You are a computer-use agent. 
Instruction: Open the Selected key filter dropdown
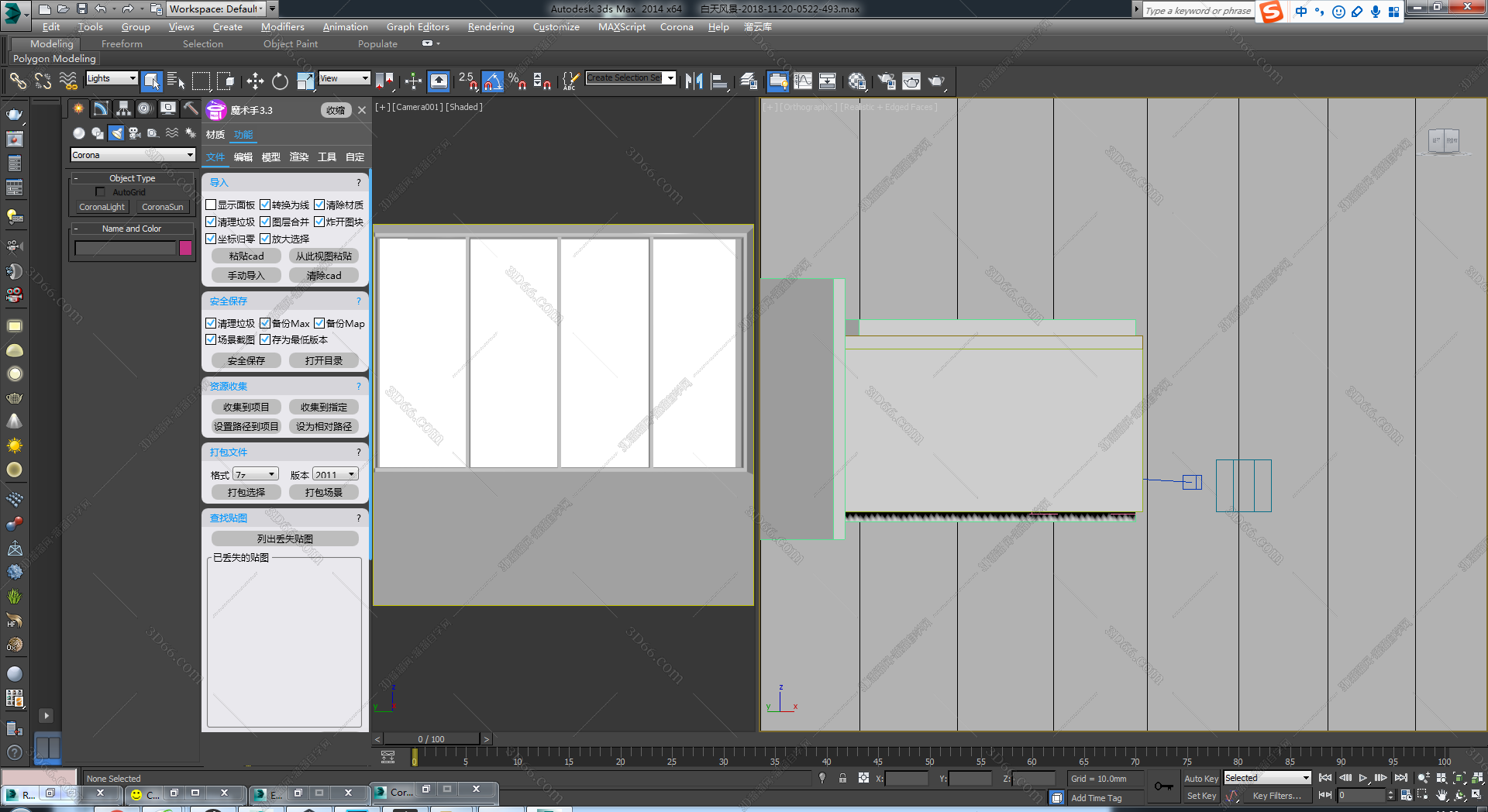click(x=1267, y=778)
